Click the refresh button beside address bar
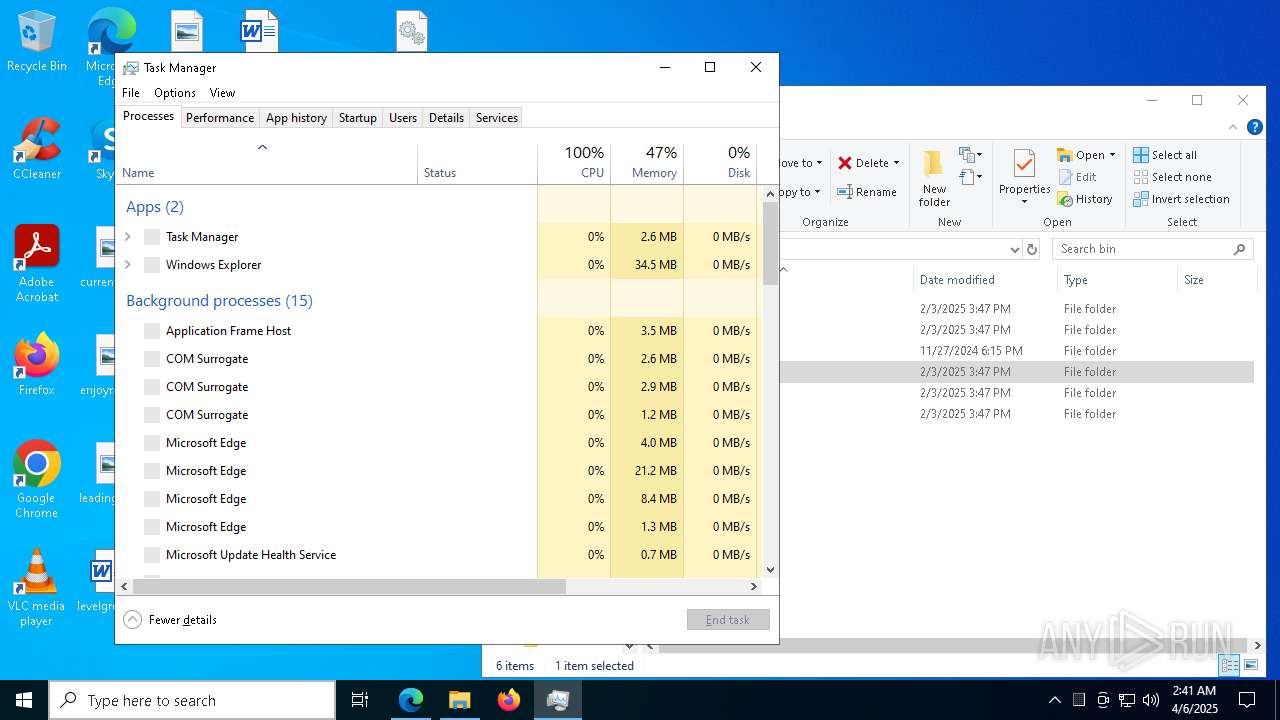The height and width of the screenshot is (720, 1280). 1032,249
